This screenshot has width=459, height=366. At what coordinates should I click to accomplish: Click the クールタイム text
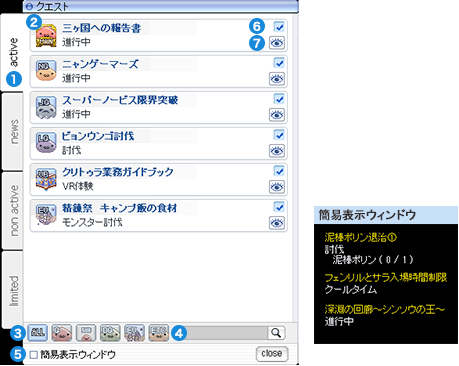tap(351, 289)
